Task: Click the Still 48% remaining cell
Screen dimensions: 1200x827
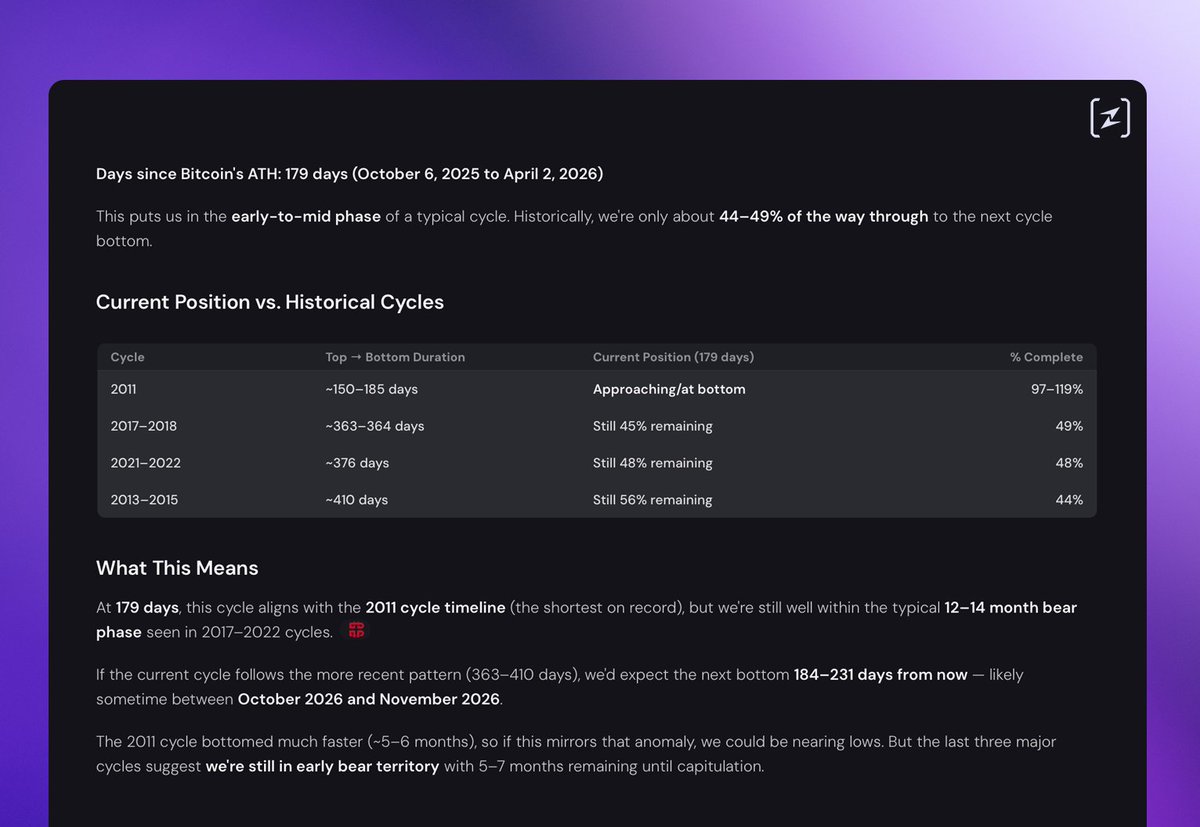Action: pos(652,463)
